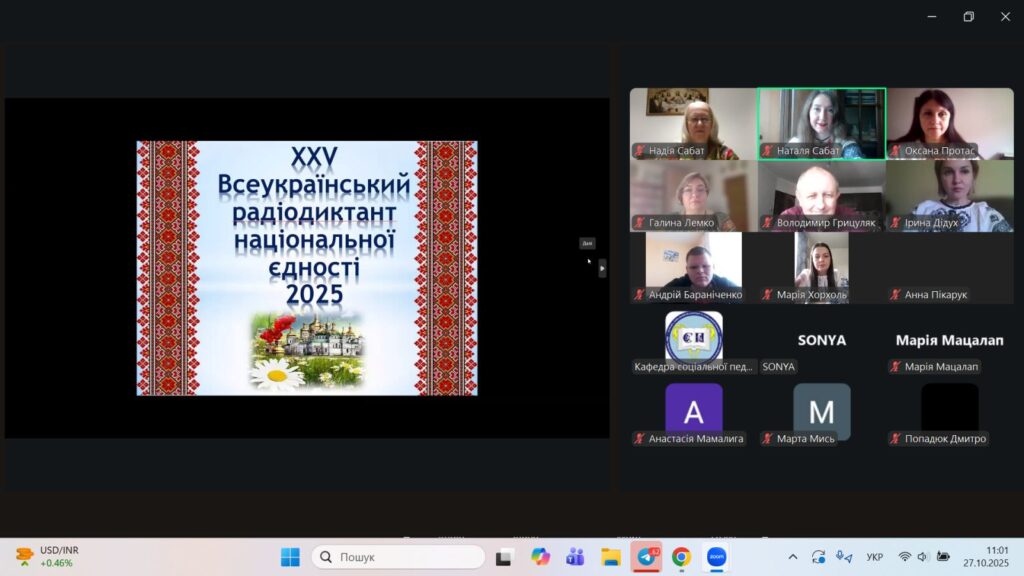Select the Володимир Грицуляк video tile

821,196
